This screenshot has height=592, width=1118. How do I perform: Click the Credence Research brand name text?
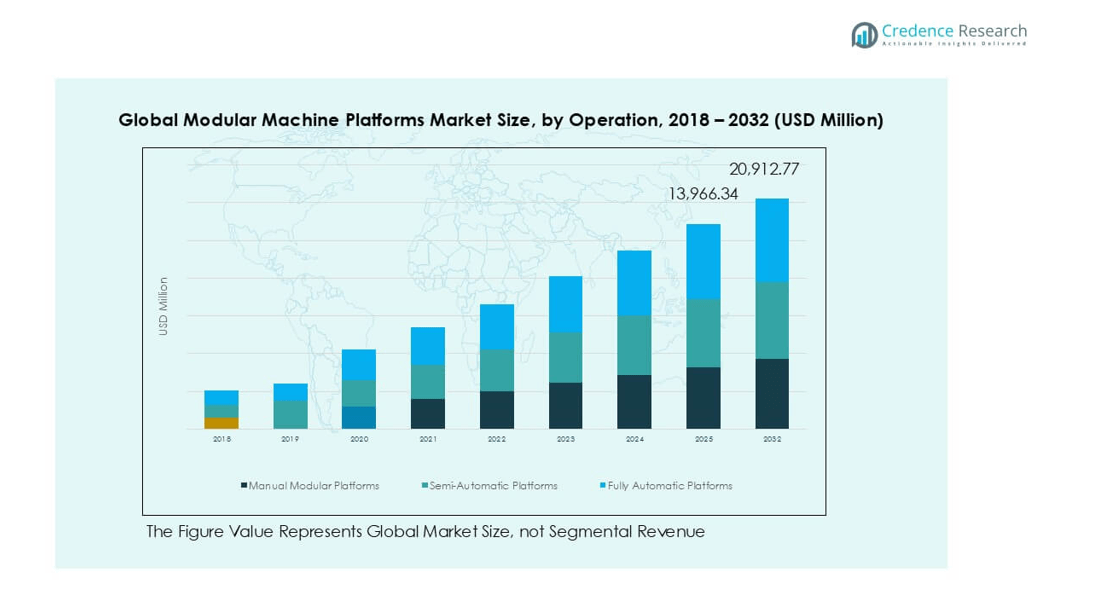[x=953, y=30]
